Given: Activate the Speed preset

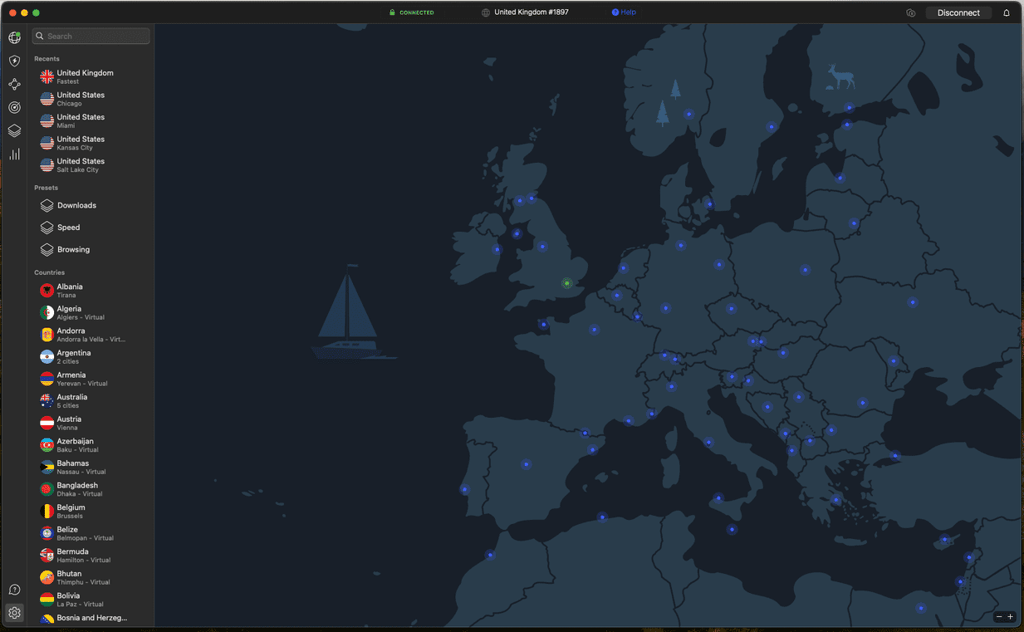Looking at the screenshot, I should [x=91, y=227].
